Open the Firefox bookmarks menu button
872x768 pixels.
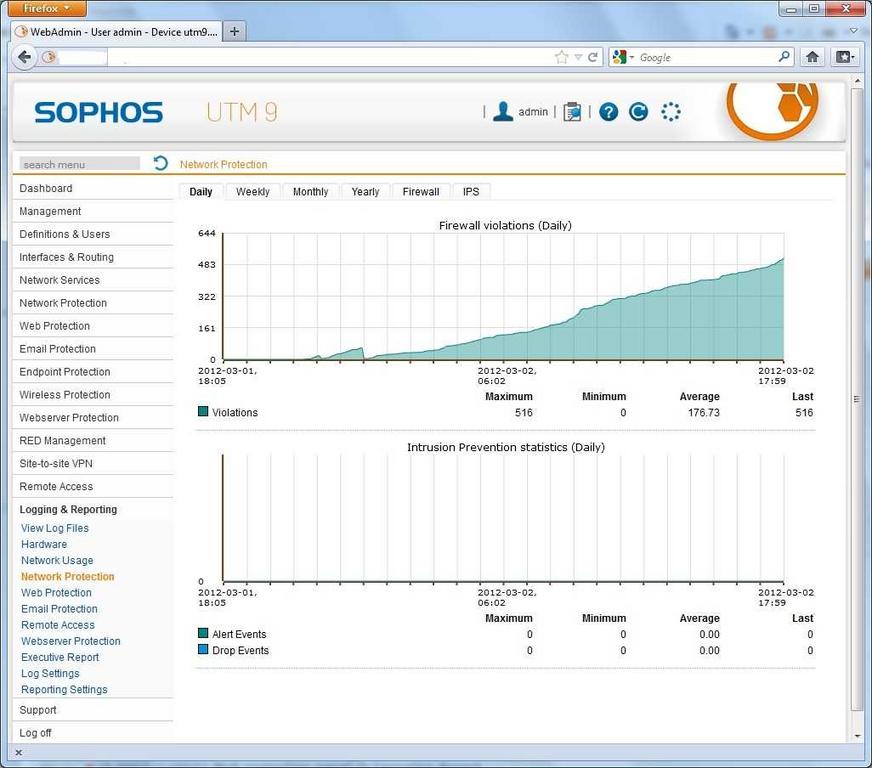click(844, 56)
